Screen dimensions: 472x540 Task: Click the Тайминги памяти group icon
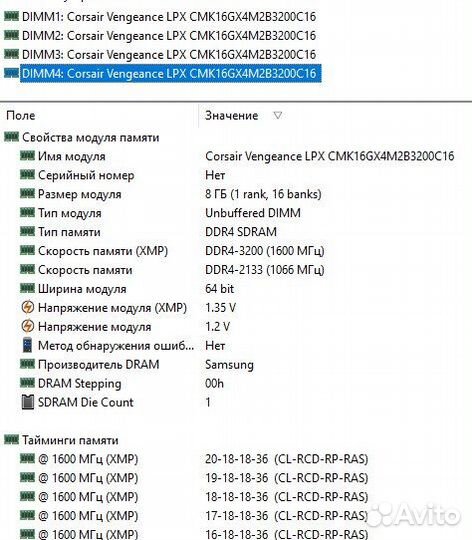[x=11, y=440]
